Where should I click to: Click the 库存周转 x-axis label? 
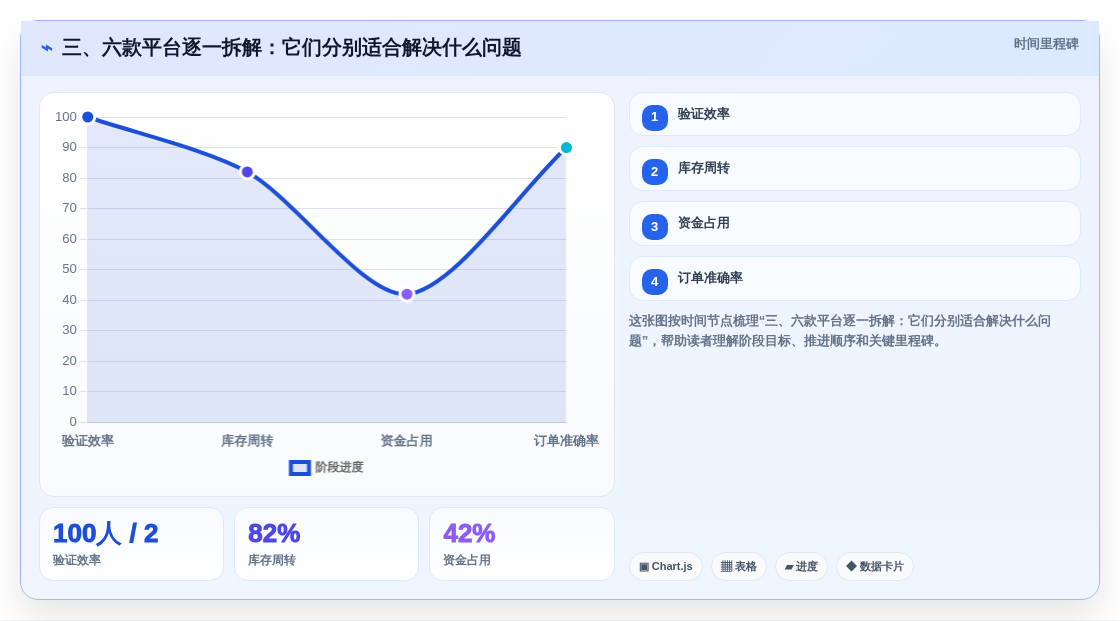247,441
